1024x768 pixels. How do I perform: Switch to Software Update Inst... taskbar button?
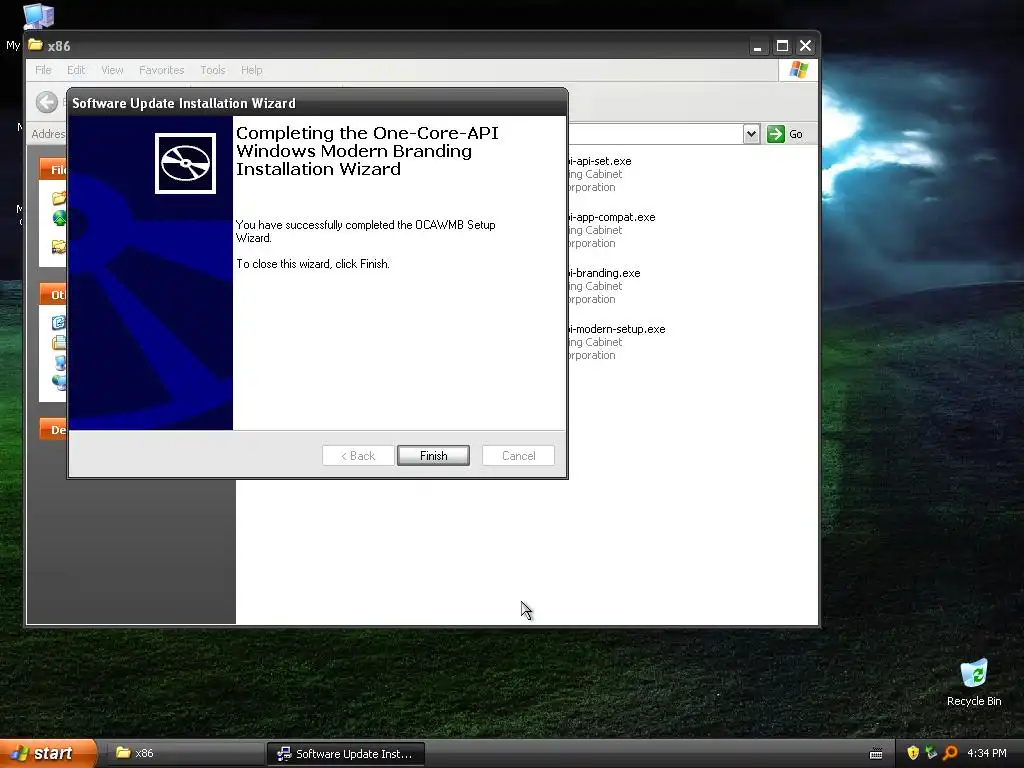point(346,753)
